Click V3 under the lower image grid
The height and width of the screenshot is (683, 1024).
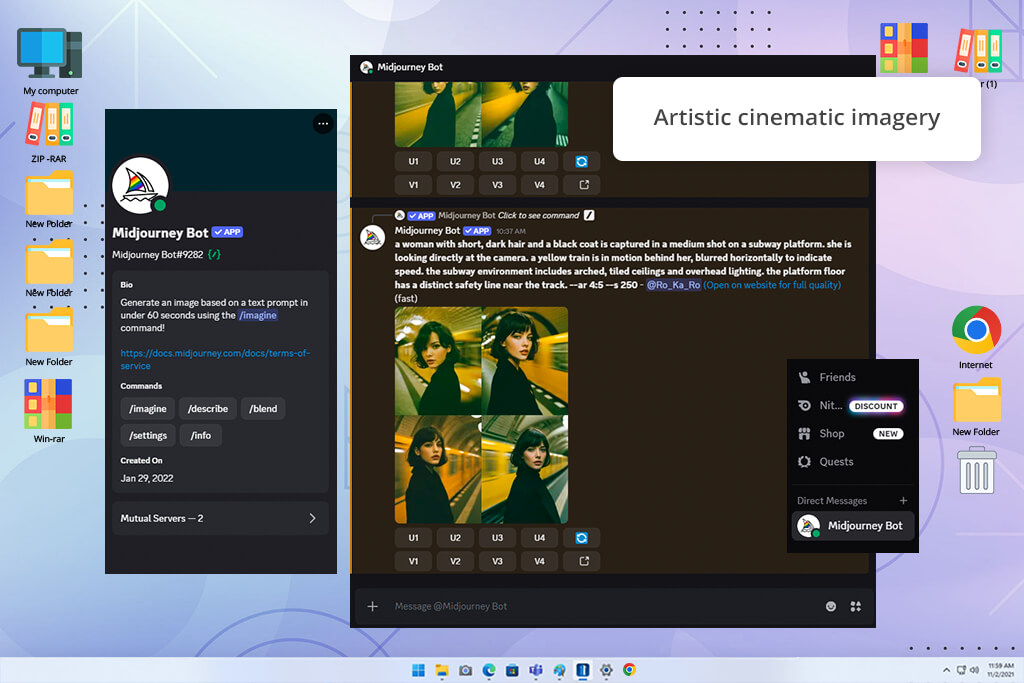coord(497,562)
